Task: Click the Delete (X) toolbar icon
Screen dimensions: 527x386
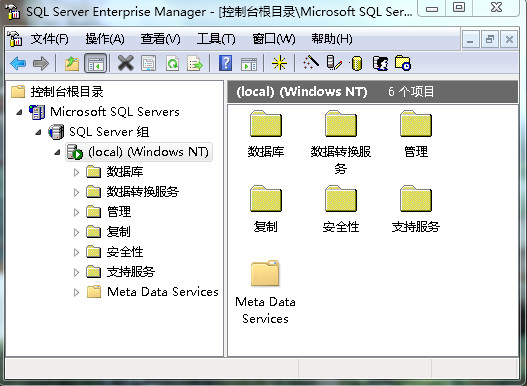Action: pyautogui.click(x=126, y=63)
